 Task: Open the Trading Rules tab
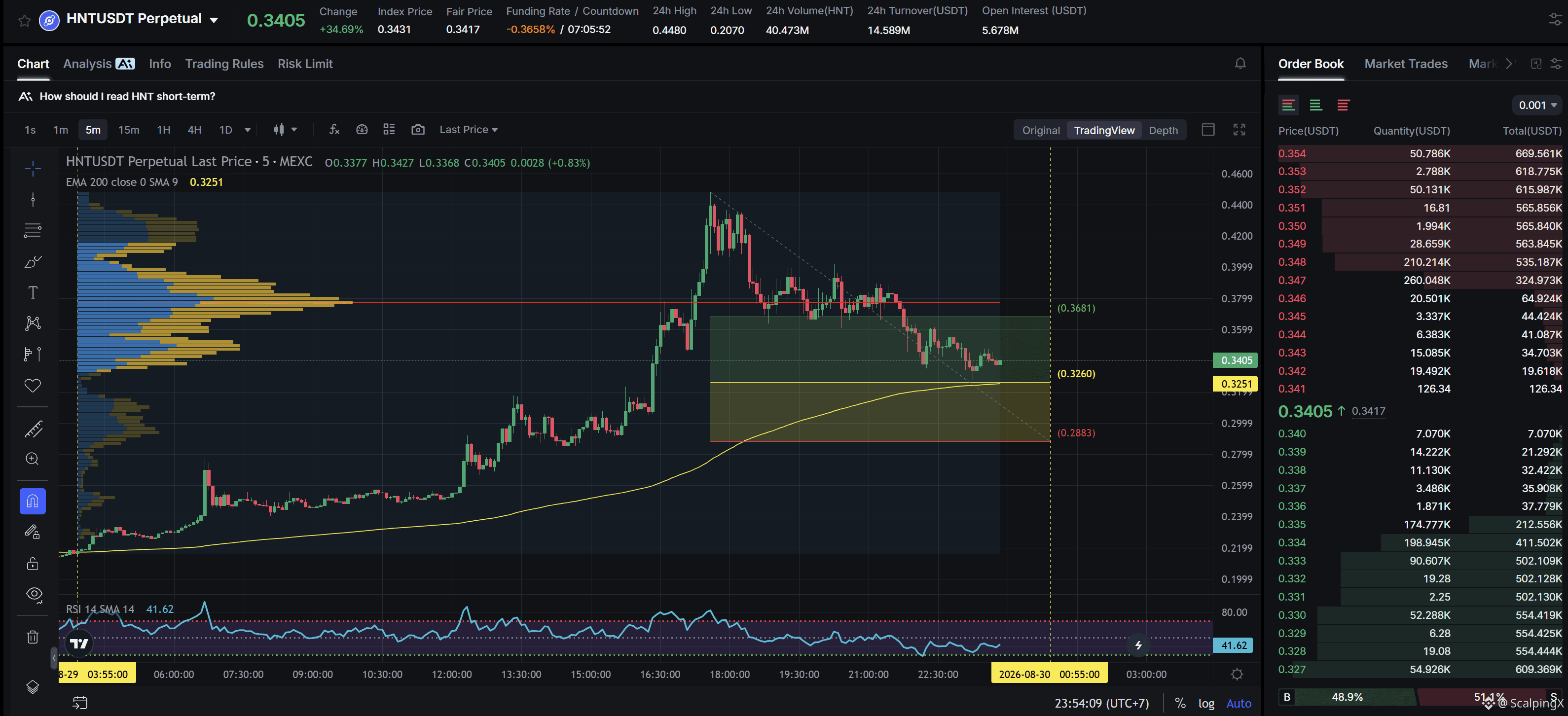[x=224, y=64]
